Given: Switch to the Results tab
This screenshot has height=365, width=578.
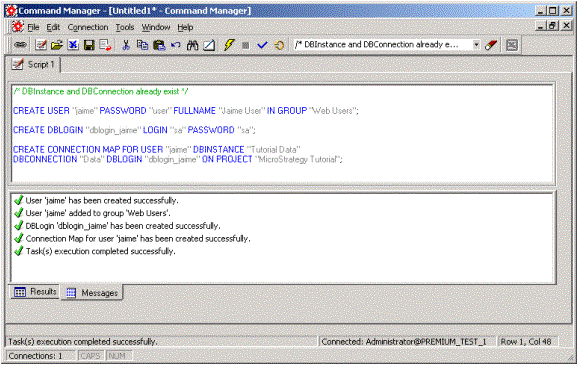Looking at the screenshot, I should point(35,292).
